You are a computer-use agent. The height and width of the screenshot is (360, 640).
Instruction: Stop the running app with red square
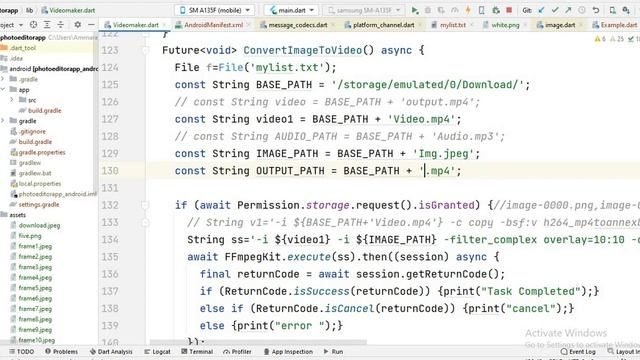pyautogui.click(x=509, y=10)
